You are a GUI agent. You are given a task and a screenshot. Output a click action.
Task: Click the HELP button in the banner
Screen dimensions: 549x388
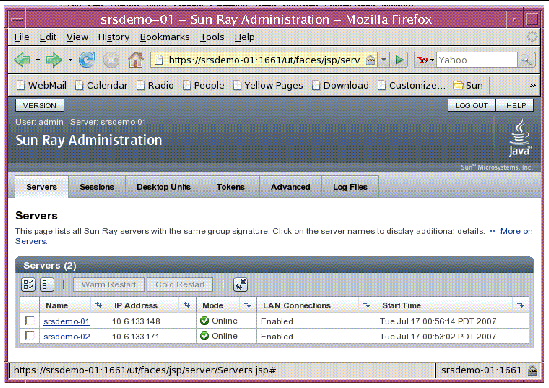[515, 105]
